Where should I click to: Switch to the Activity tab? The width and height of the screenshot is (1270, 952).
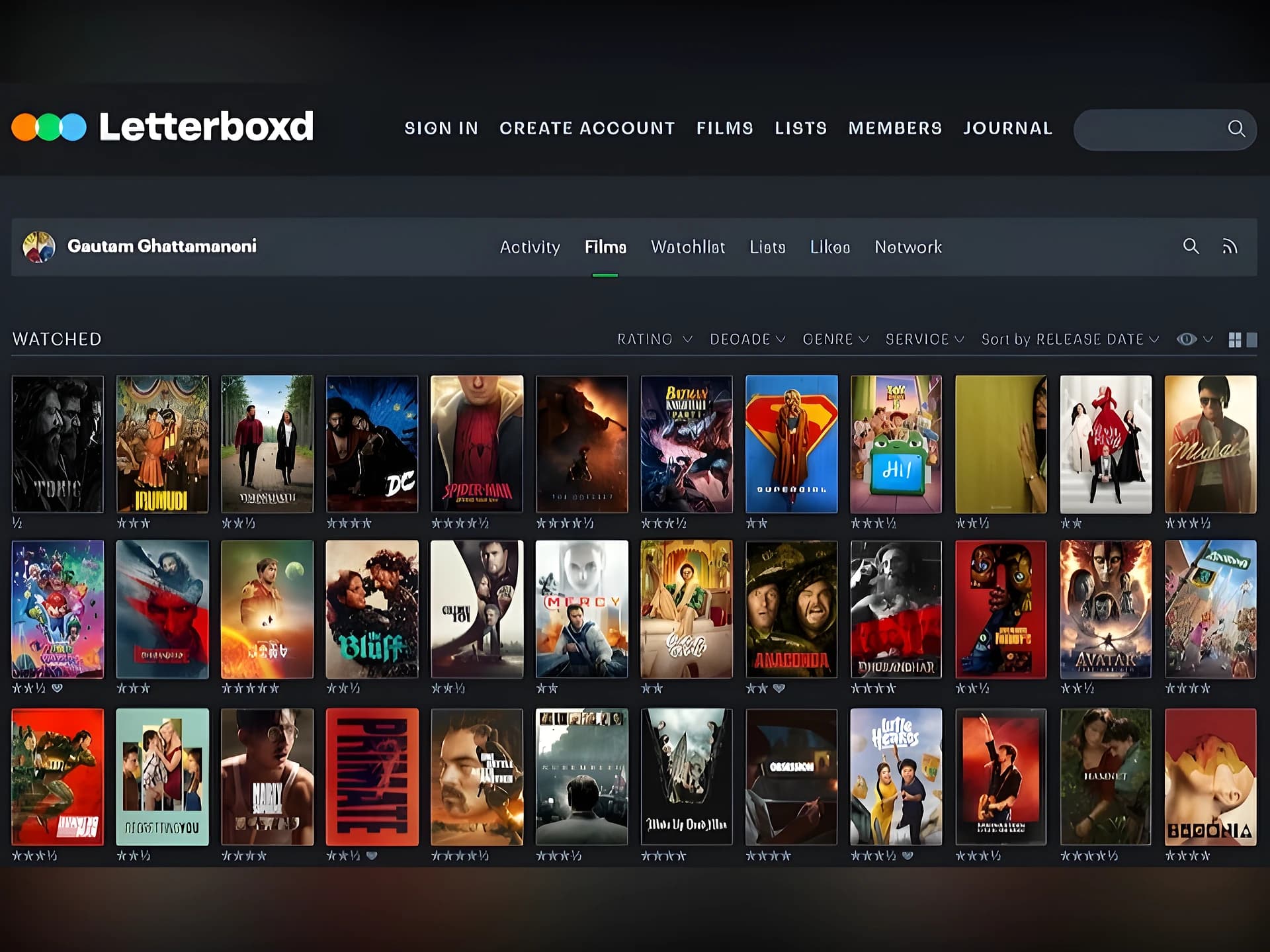[530, 247]
